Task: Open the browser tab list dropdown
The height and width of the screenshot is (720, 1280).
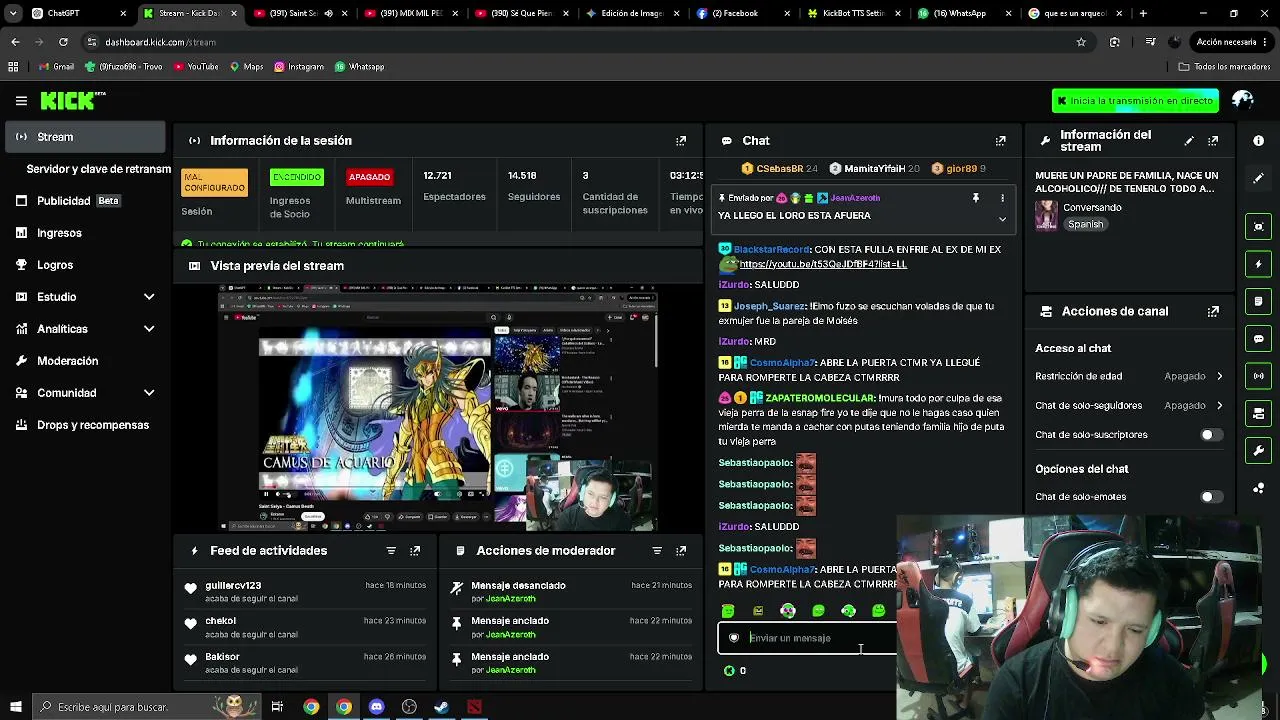Action: pyautogui.click(x=13, y=14)
